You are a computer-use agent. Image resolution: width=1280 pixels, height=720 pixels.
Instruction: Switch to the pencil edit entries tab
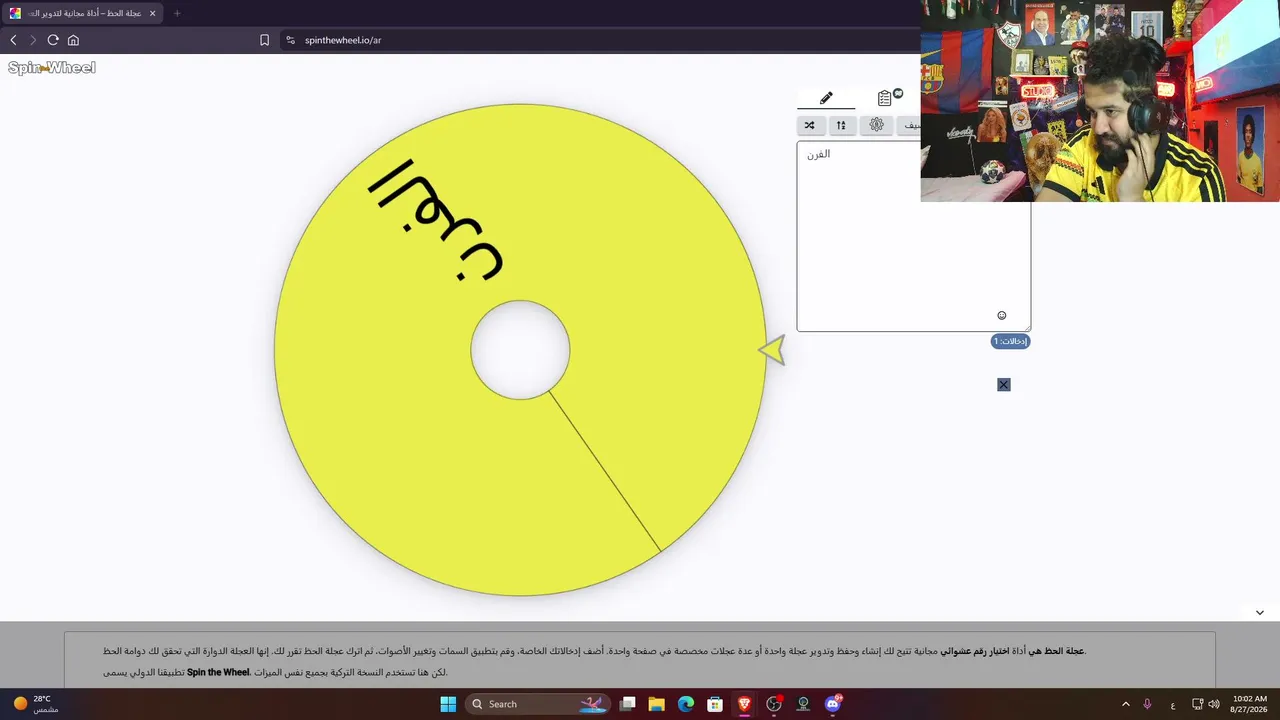[x=826, y=98]
